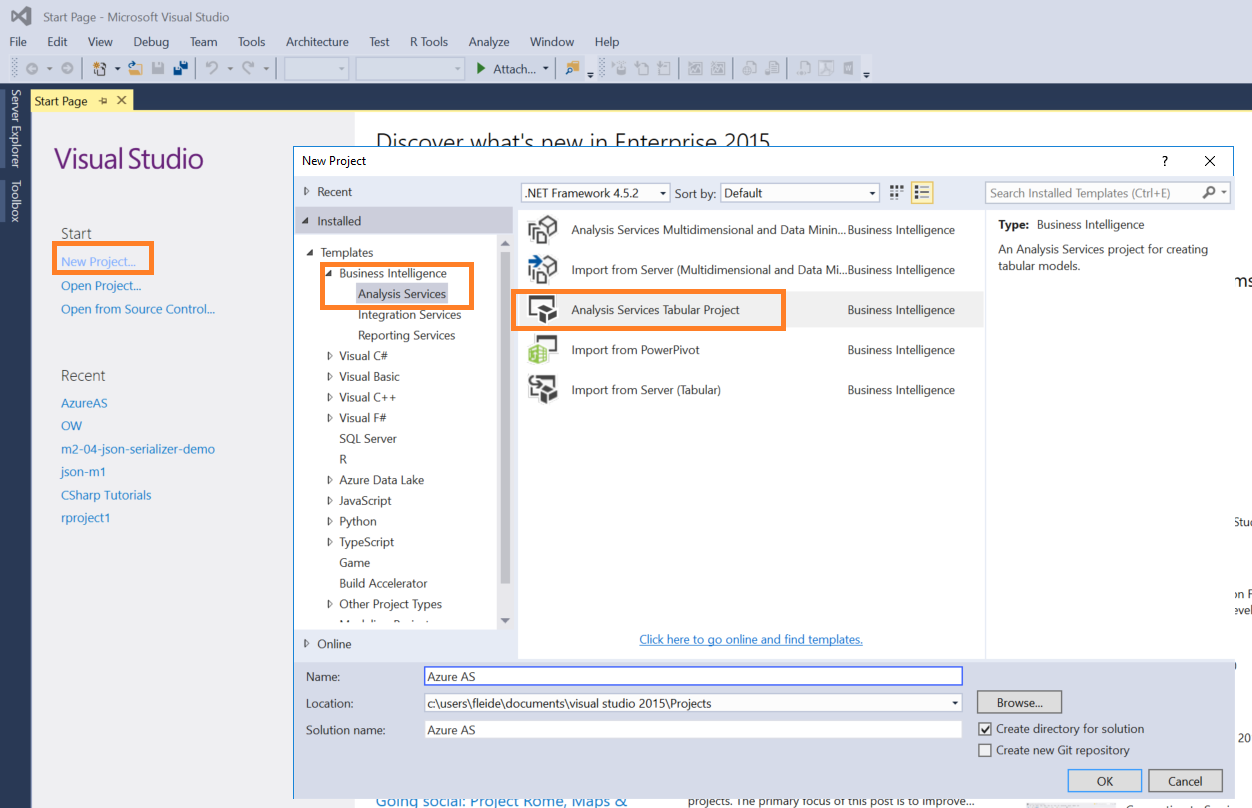Click the search magnifier in template search
The height and width of the screenshot is (808, 1252).
pyautogui.click(x=1209, y=193)
